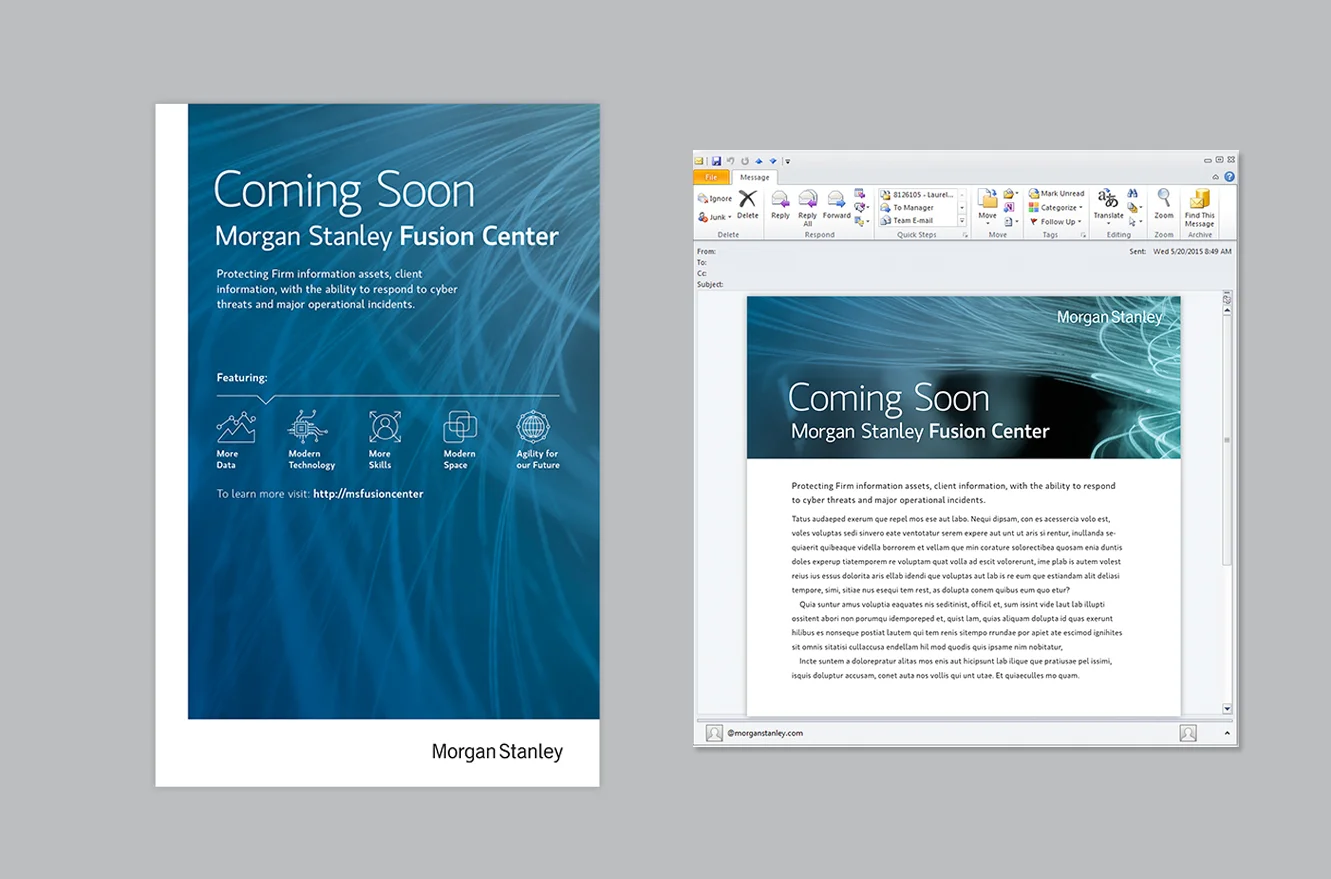Screen dimensions: 1331x879
Task: Click the Morgan Stanley logo on the poster
Action: pos(497,752)
